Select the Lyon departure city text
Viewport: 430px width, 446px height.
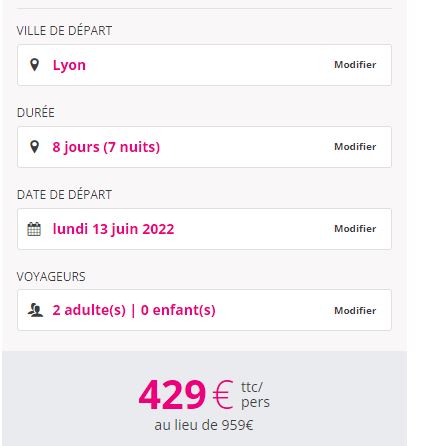point(69,65)
